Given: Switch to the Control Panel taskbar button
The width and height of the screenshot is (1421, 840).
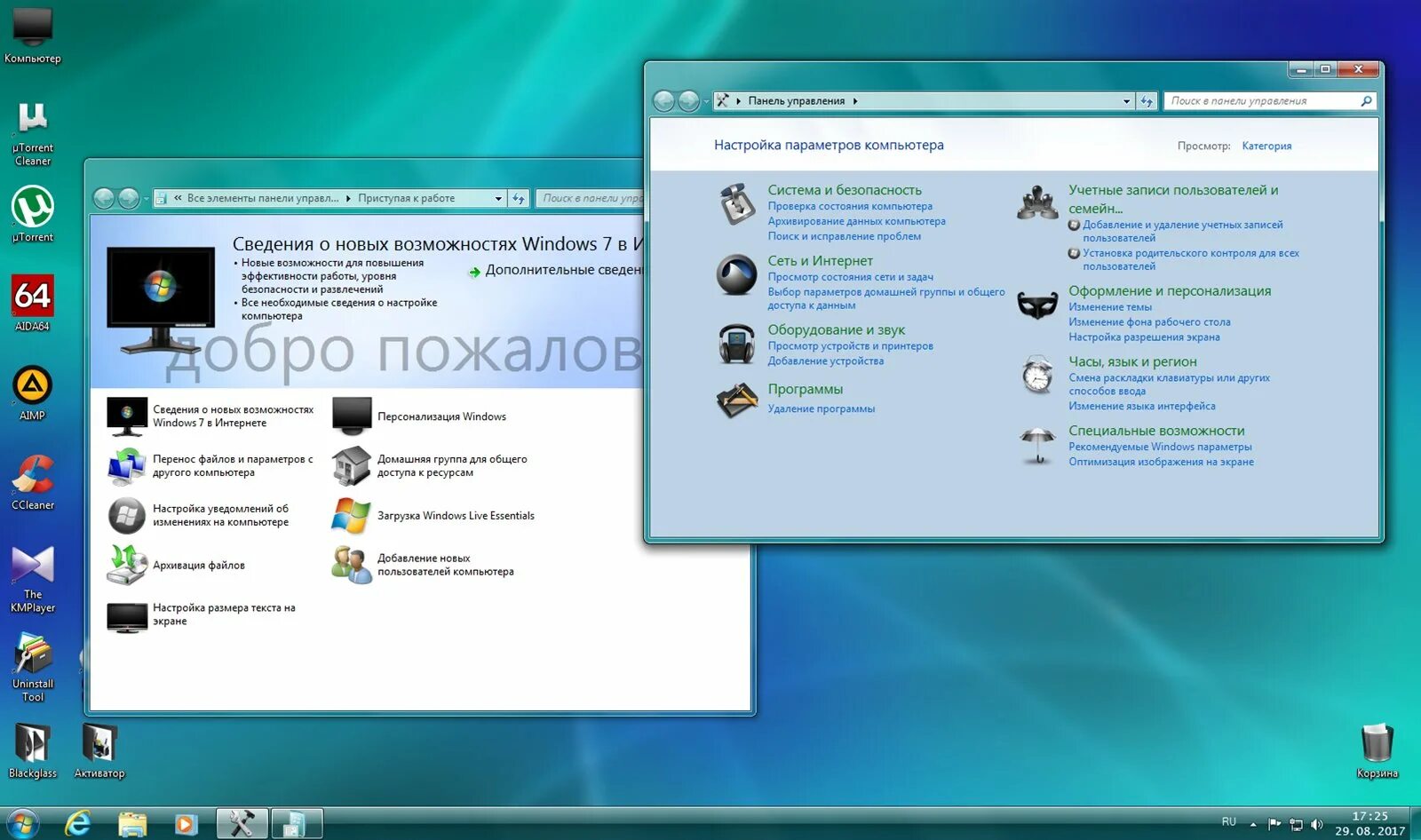Looking at the screenshot, I should coord(242,824).
